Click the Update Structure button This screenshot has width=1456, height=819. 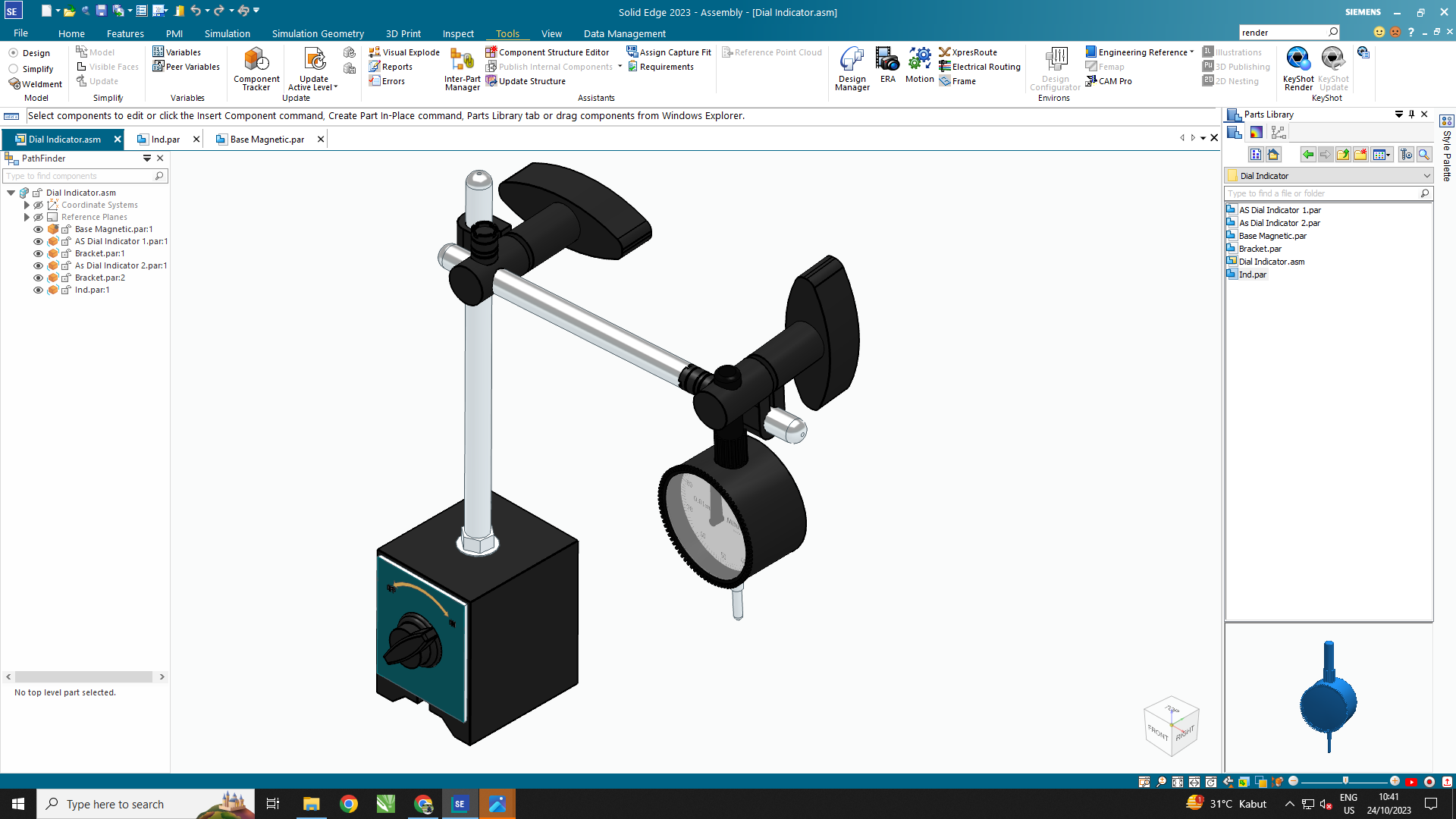(527, 81)
